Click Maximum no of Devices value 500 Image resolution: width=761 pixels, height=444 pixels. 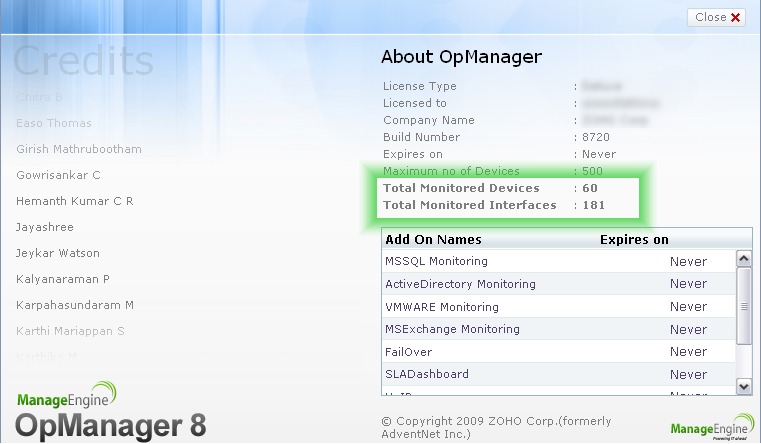click(x=592, y=171)
